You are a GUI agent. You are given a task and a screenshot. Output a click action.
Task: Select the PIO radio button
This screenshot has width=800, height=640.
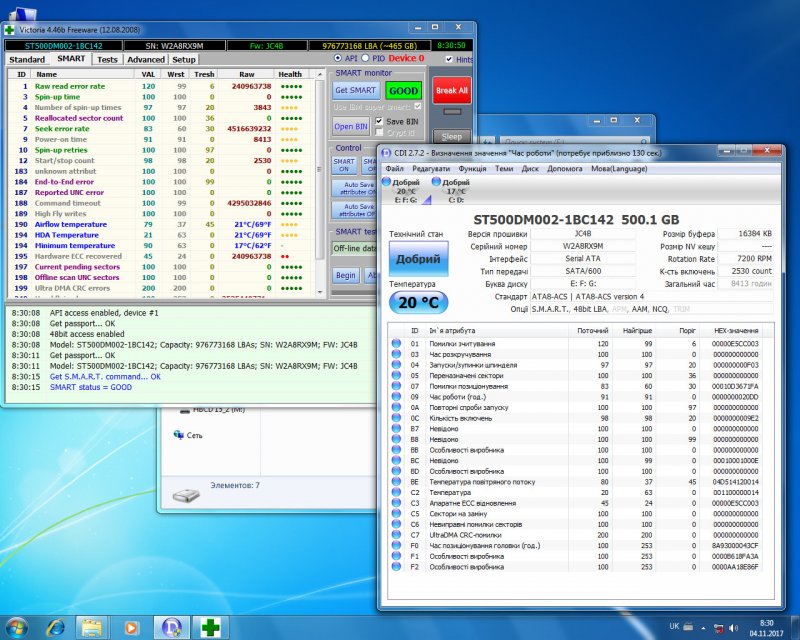click(366, 59)
